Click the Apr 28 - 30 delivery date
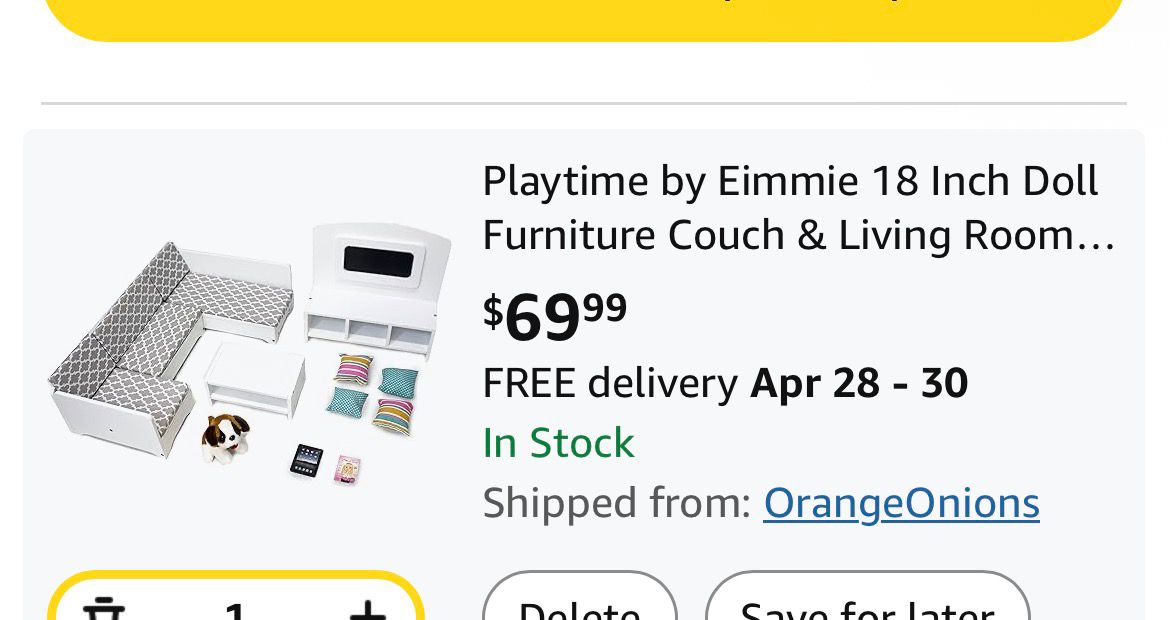 click(859, 383)
